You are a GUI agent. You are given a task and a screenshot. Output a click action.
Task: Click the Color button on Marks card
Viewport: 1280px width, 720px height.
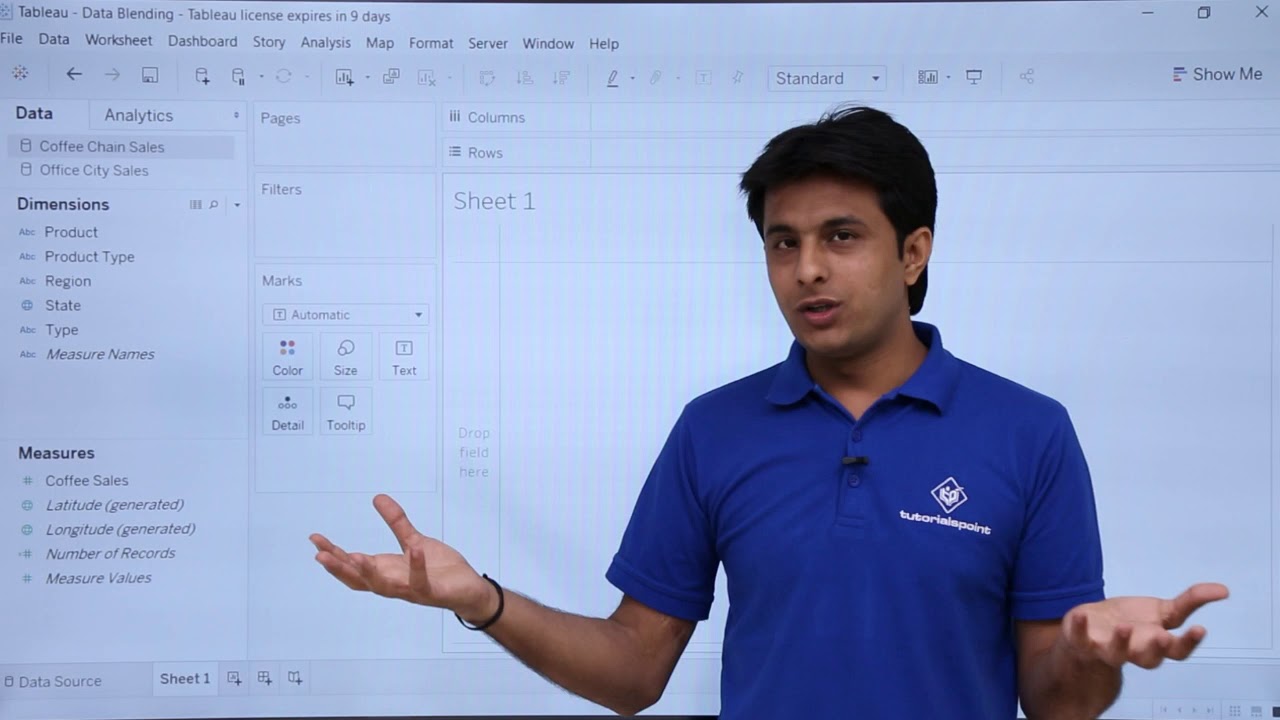coord(287,357)
